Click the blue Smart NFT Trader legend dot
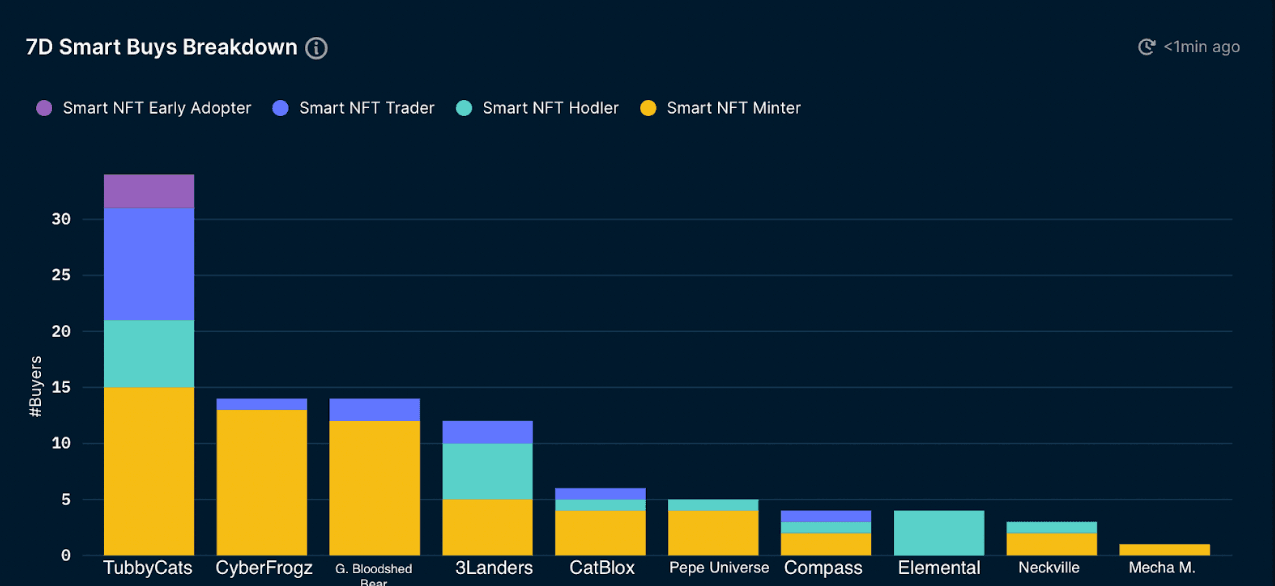 pyautogui.click(x=279, y=107)
